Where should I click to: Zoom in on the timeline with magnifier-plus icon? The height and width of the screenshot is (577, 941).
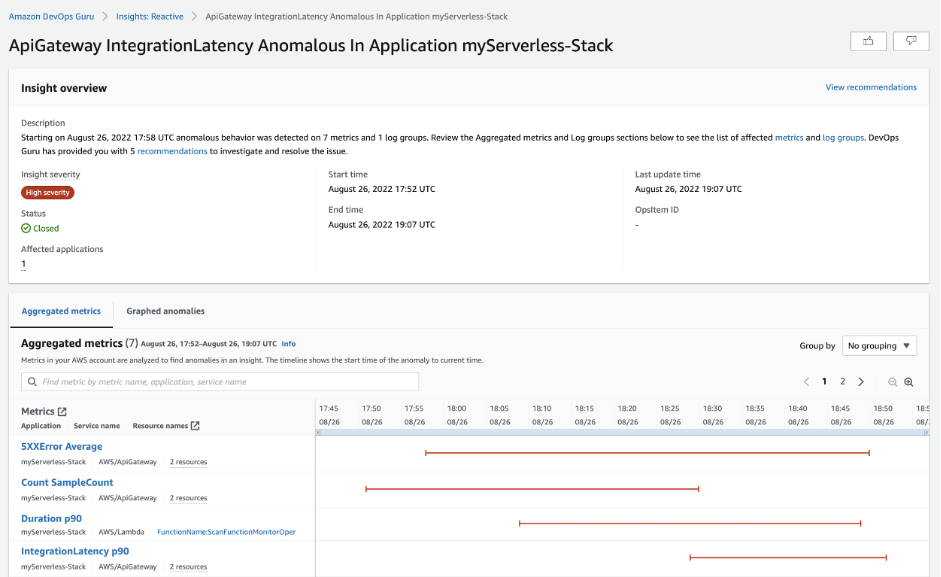point(909,382)
